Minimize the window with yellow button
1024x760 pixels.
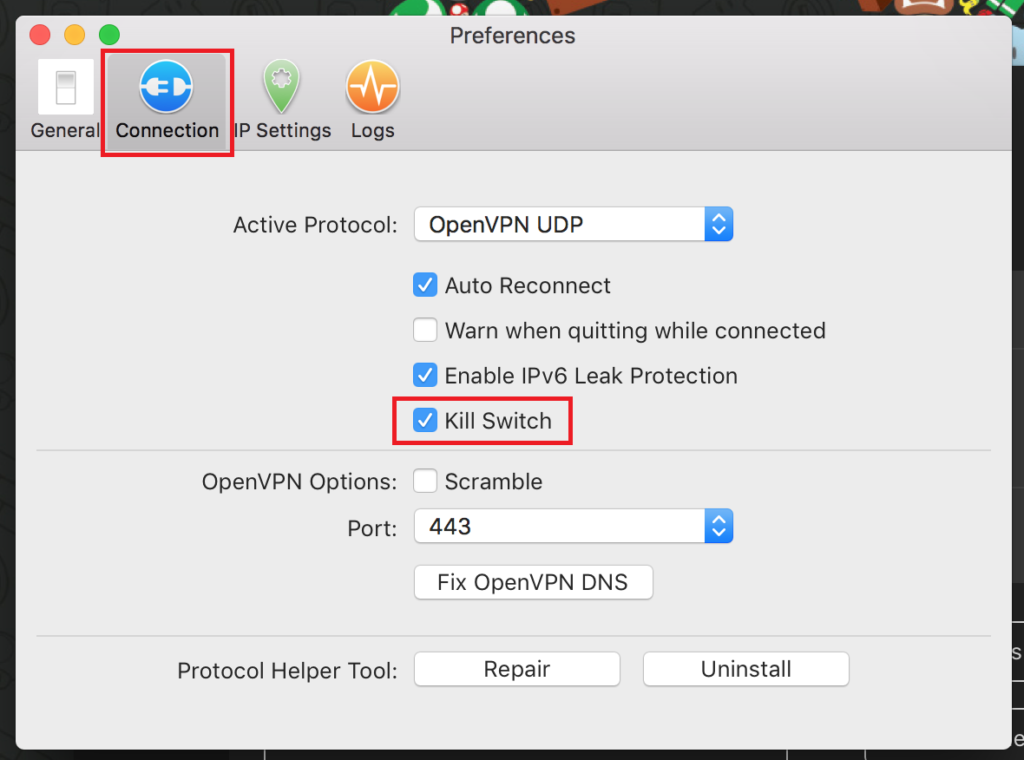(x=74, y=35)
